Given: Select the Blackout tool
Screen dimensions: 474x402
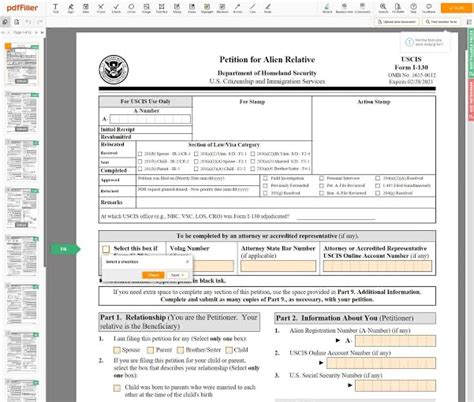Looking at the screenshot, I should [x=222, y=8].
